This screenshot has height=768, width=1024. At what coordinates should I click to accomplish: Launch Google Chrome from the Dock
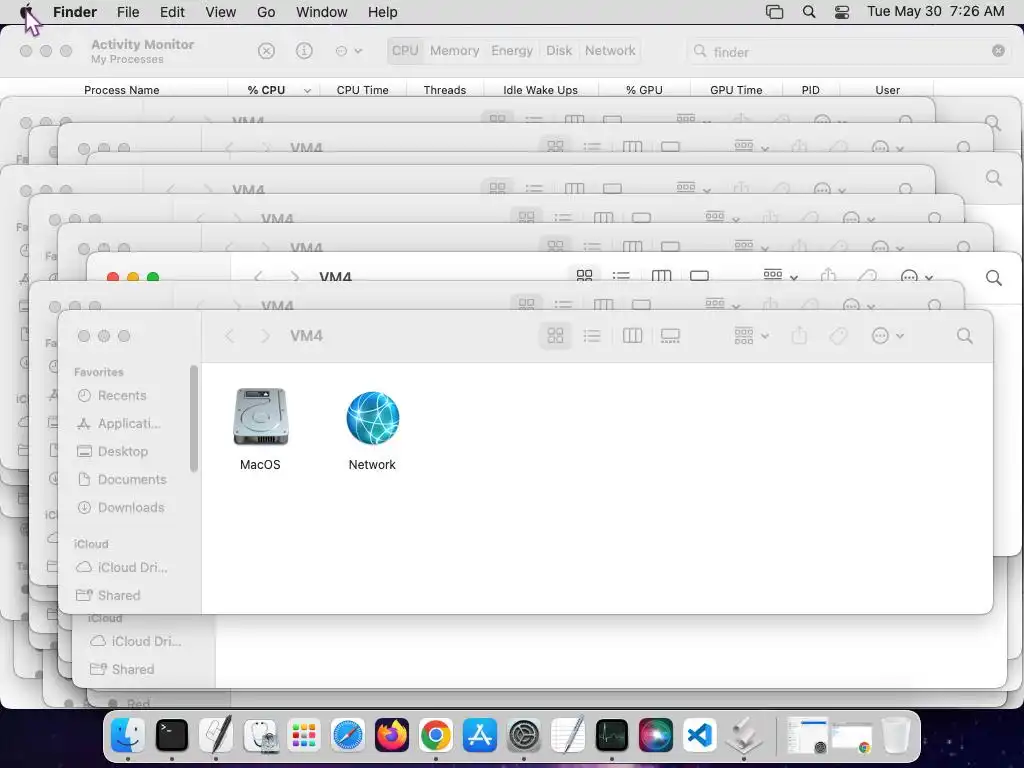(436, 735)
